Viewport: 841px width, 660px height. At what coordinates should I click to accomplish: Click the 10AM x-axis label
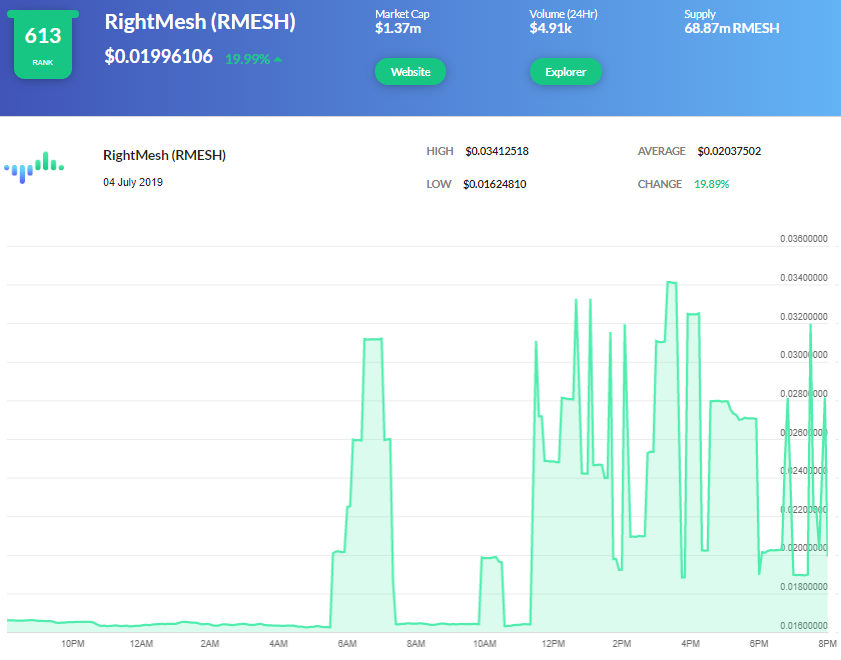pos(484,643)
